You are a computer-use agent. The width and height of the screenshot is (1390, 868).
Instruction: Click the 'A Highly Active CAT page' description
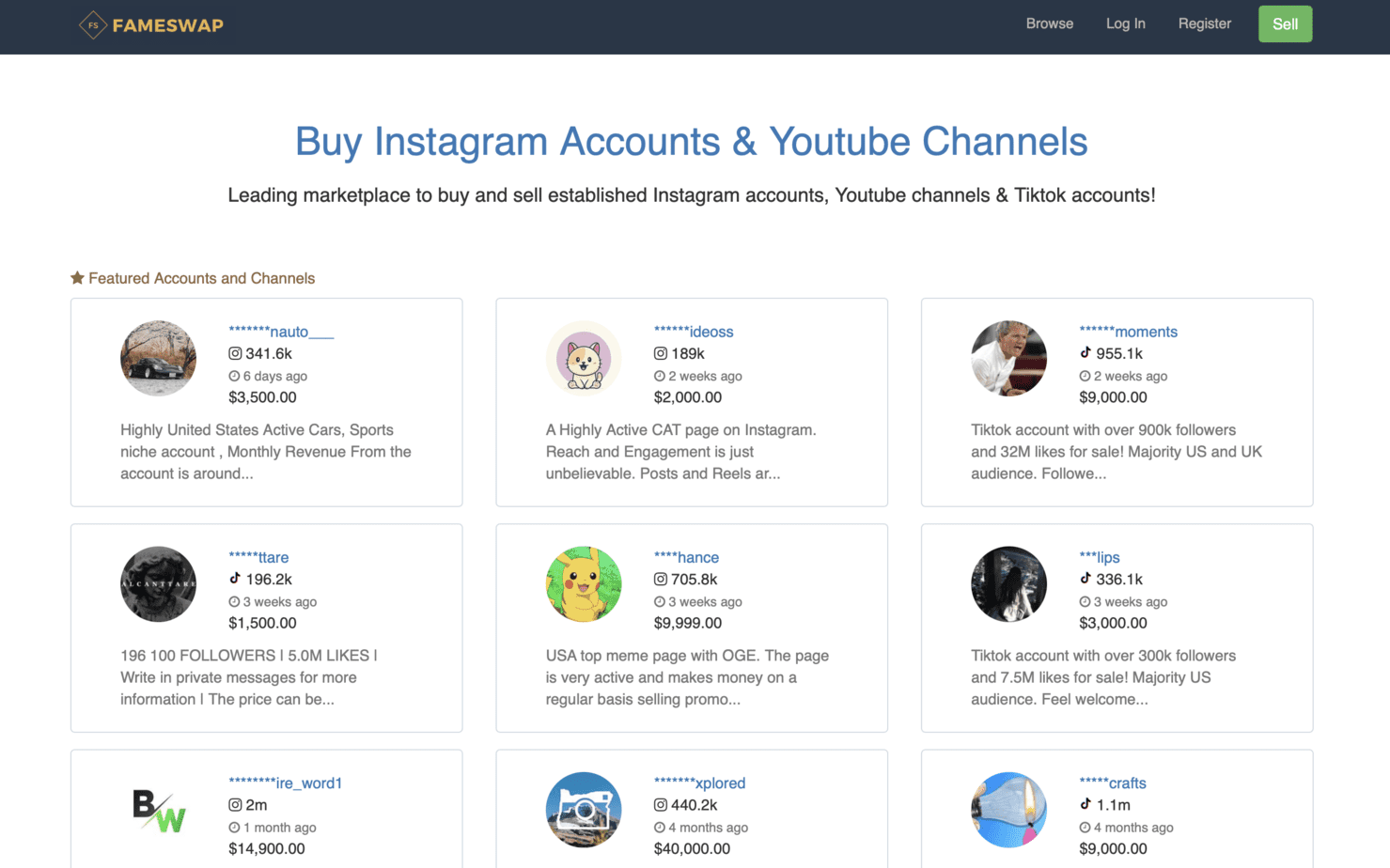(x=681, y=452)
